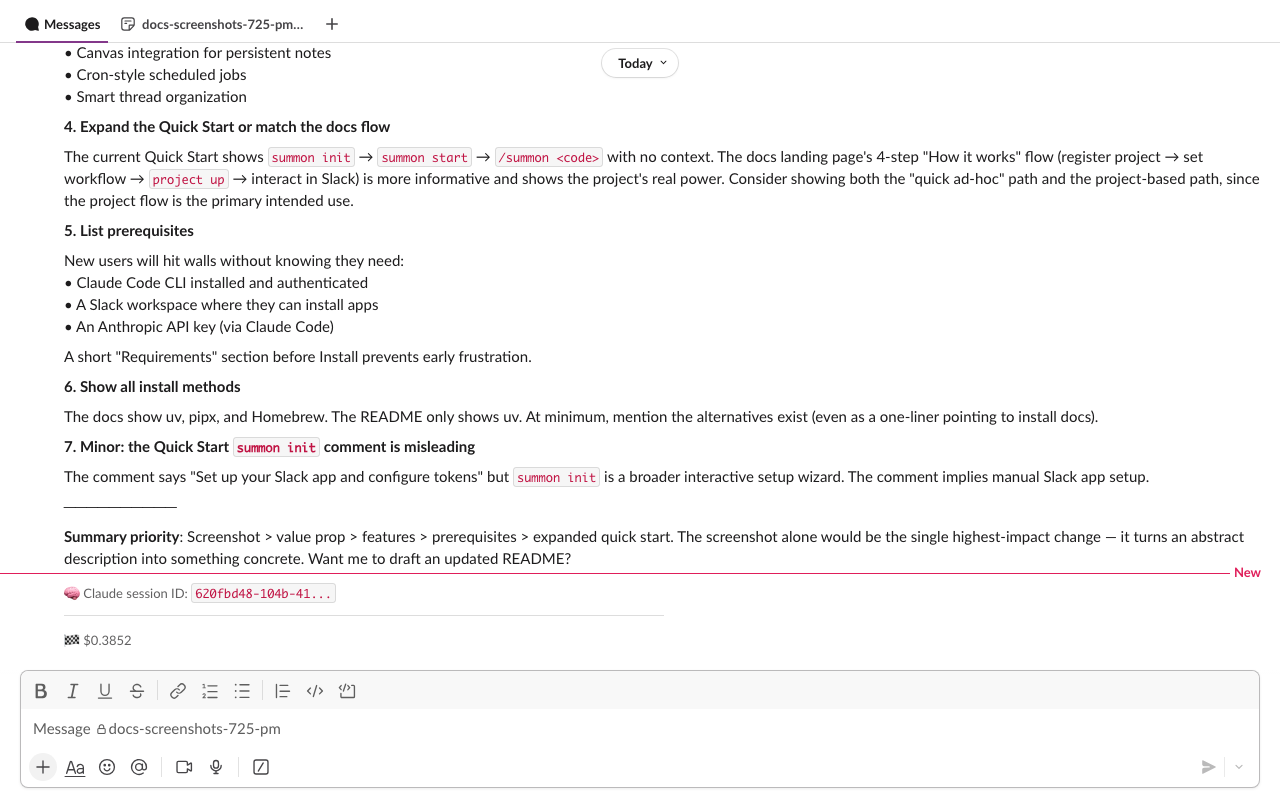This screenshot has width=1280, height=812.
Task: Click the Claude session ID code snippet
Action: click(x=263, y=592)
